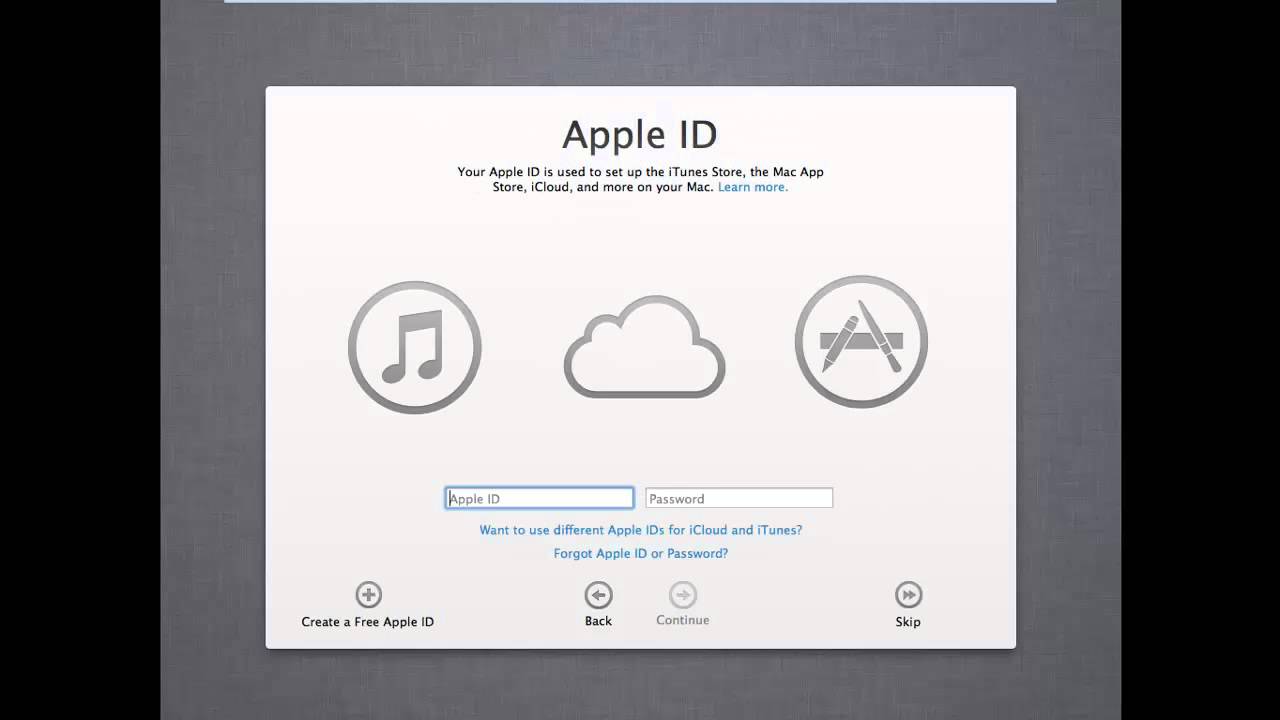Open the Learn more link

(753, 187)
